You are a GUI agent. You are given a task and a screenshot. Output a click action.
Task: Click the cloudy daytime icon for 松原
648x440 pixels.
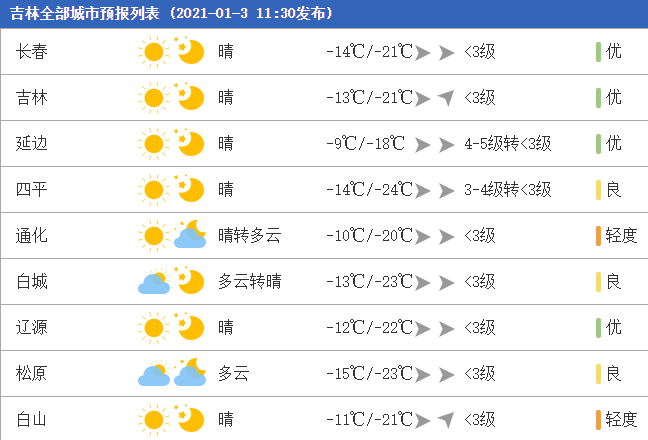(x=154, y=374)
